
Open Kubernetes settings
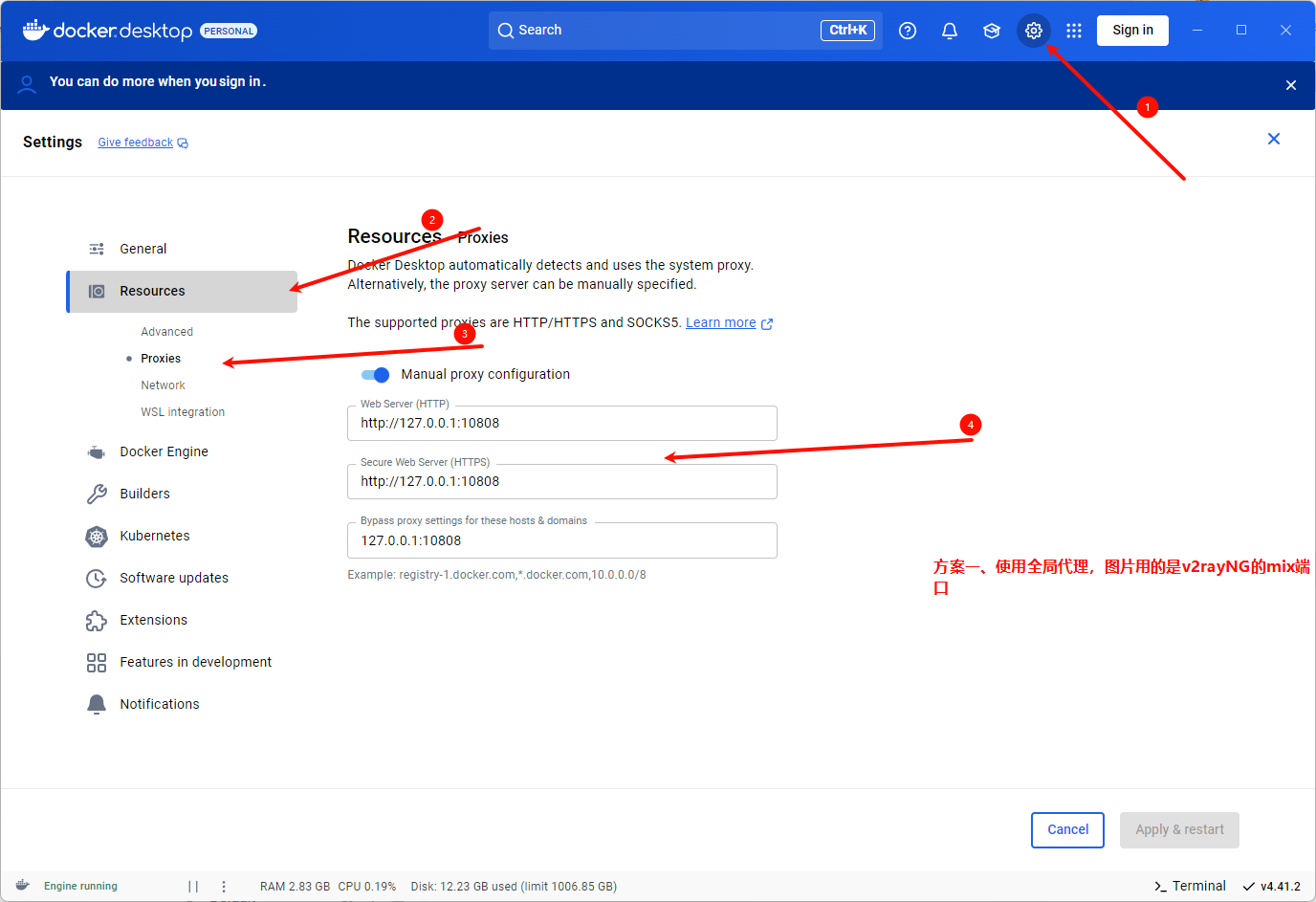click(182, 536)
